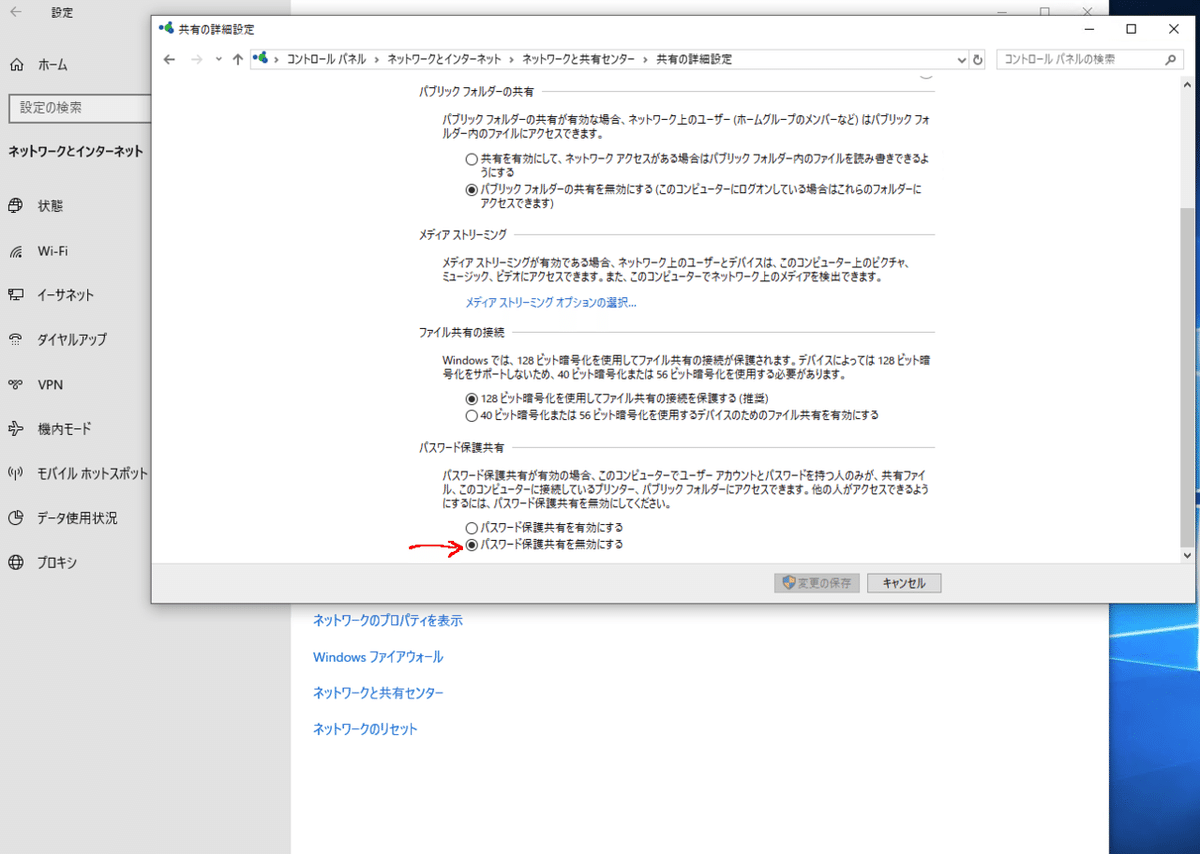Image resolution: width=1200 pixels, height=854 pixels.
Task: Open ネットワークのリセット link in Settings
Action: [x=365, y=729]
